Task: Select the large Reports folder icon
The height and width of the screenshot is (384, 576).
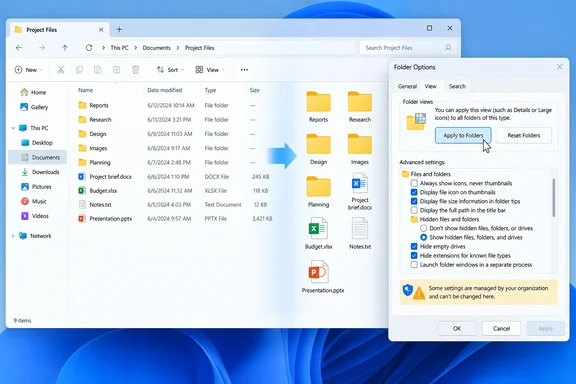Action: [x=318, y=102]
